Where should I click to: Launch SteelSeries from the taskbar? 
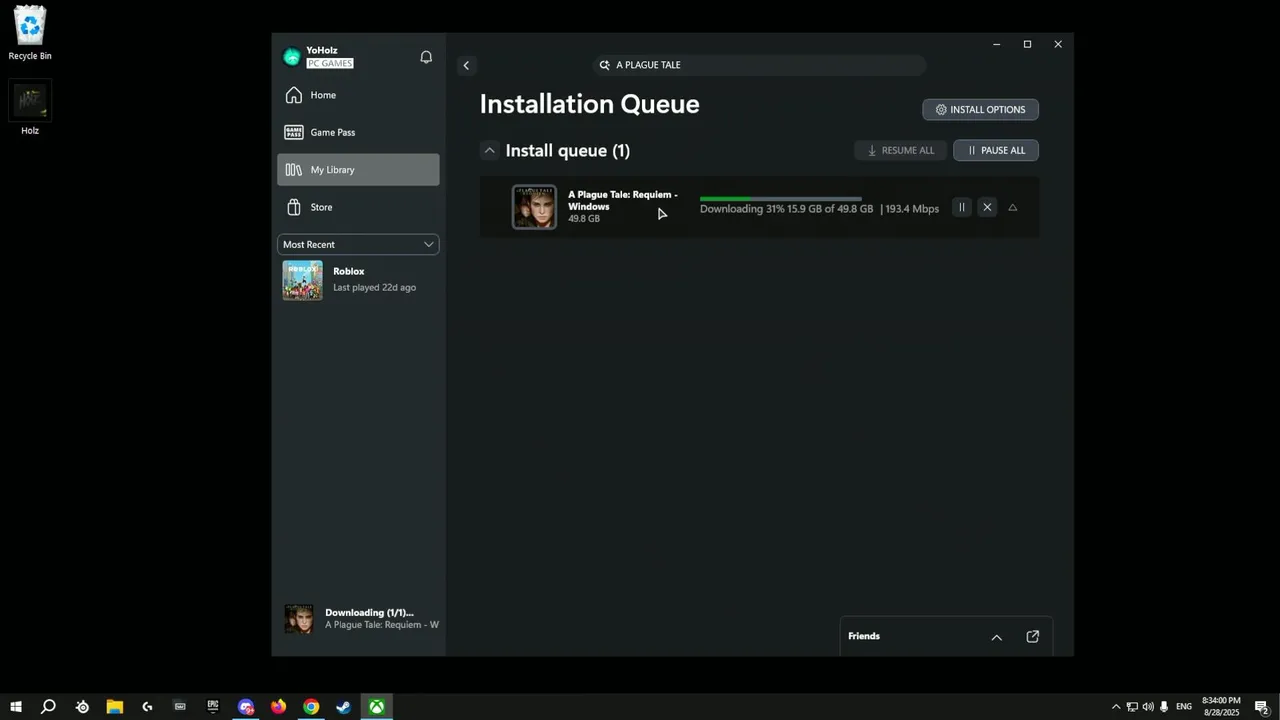pyautogui.click(x=82, y=707)
